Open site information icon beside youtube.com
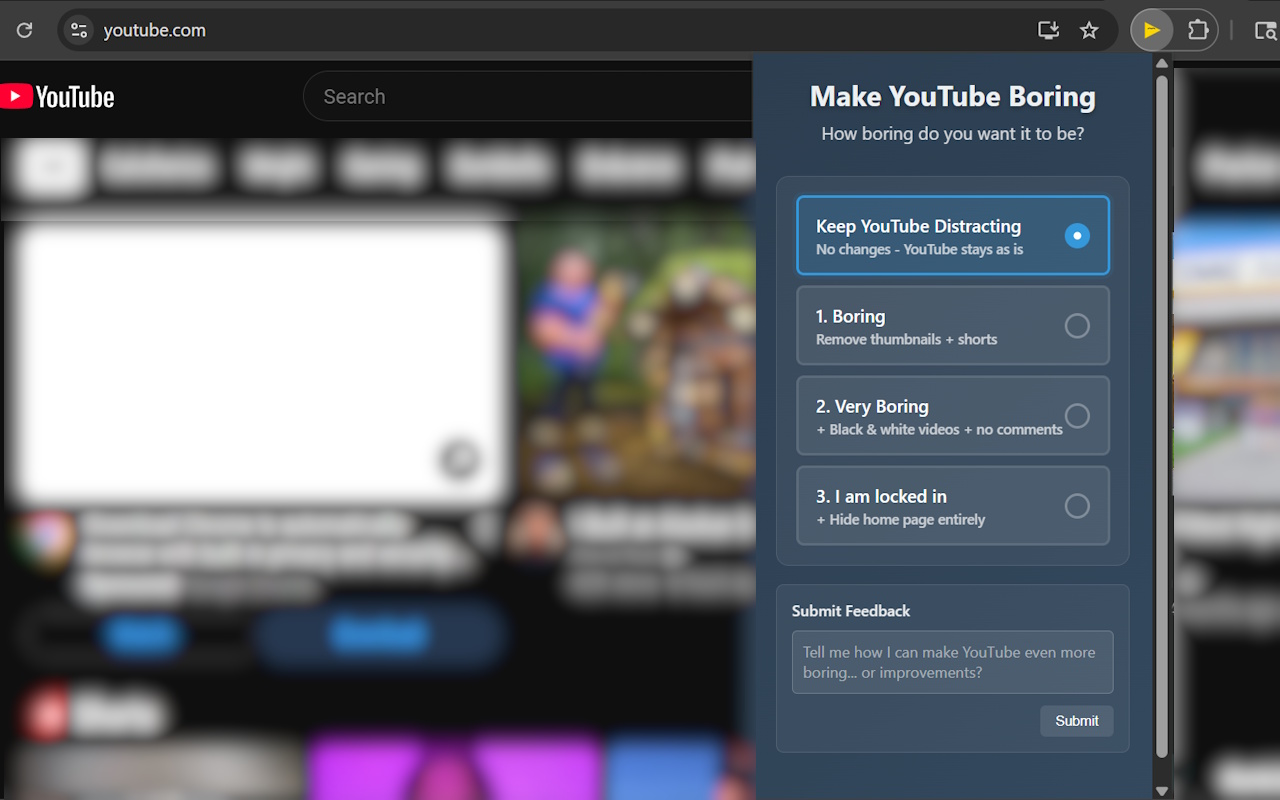Screen dimensions: 1280x800 pyautogui.click(x=79, y=30)
